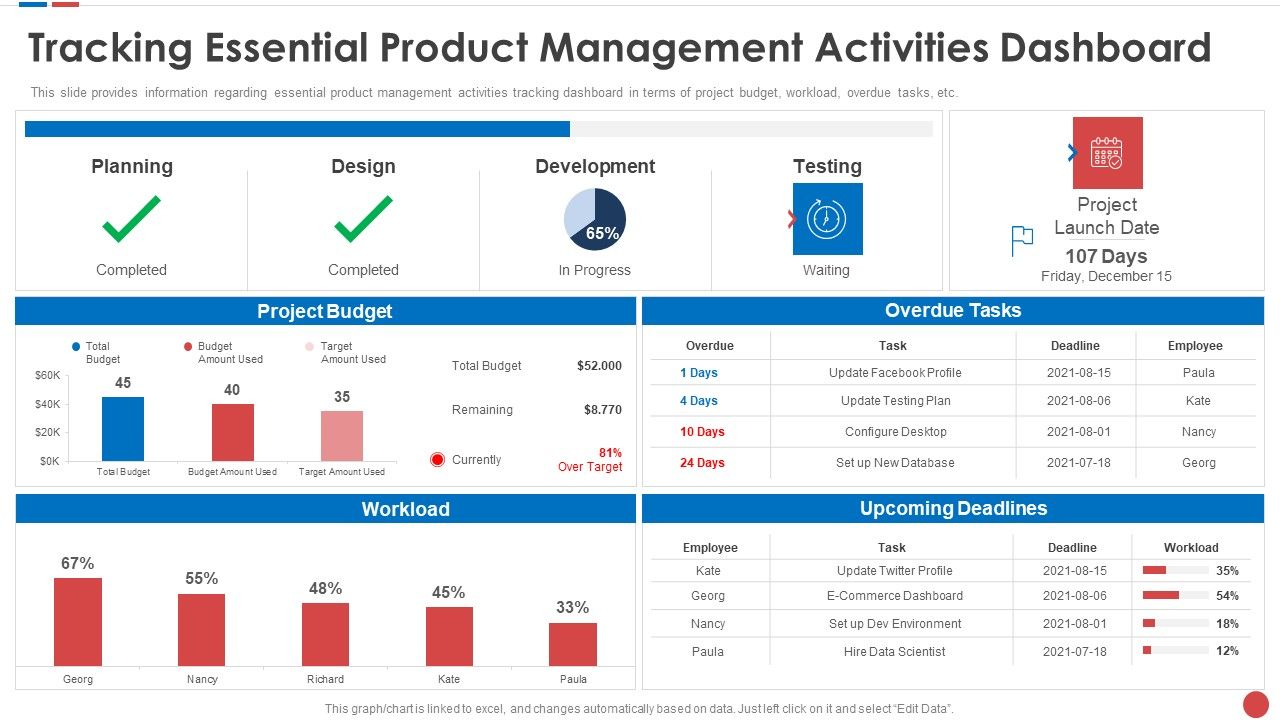1280x720 pixels.
Task: Click the top blue progress bar
Action: 297,128
